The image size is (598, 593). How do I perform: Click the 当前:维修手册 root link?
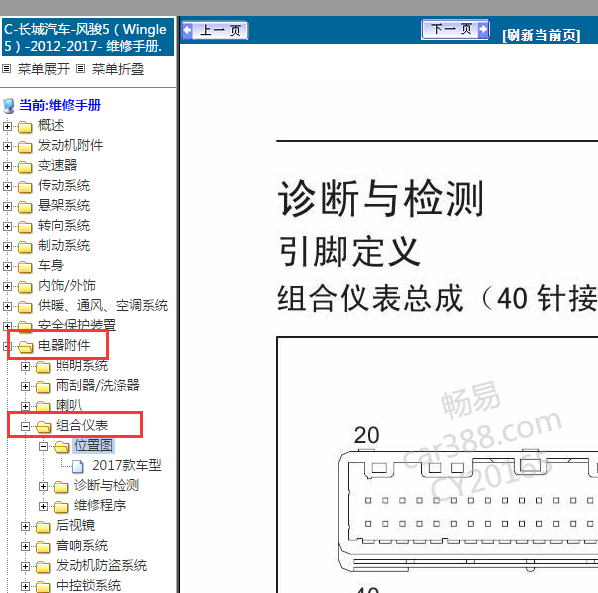coord(60,105)
